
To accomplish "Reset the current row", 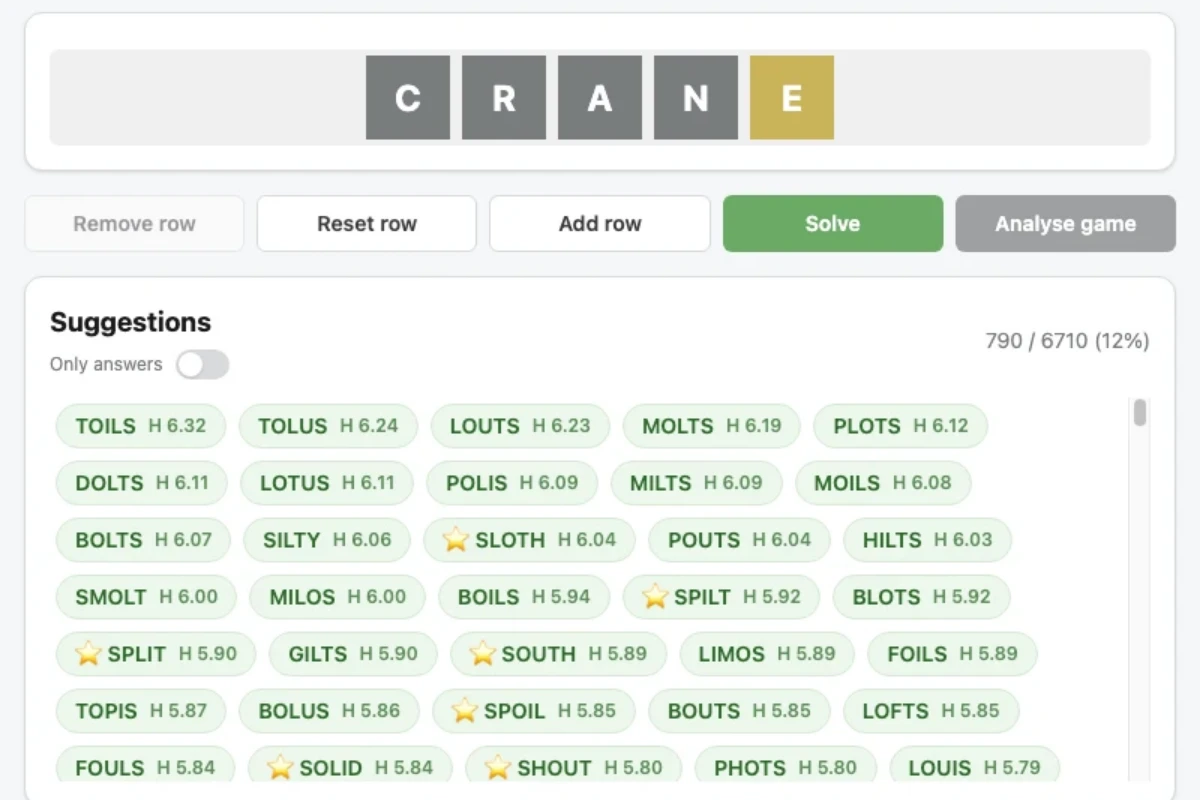I will pyautogui.click(x=367, y=224).
